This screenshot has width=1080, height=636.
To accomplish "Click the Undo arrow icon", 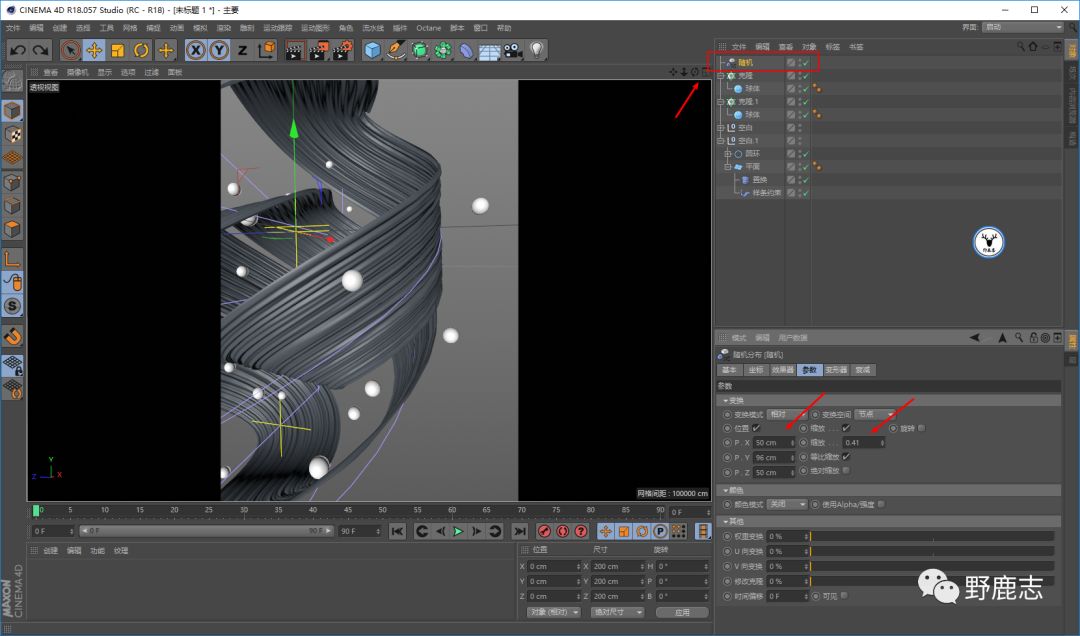I will [17, 50].
